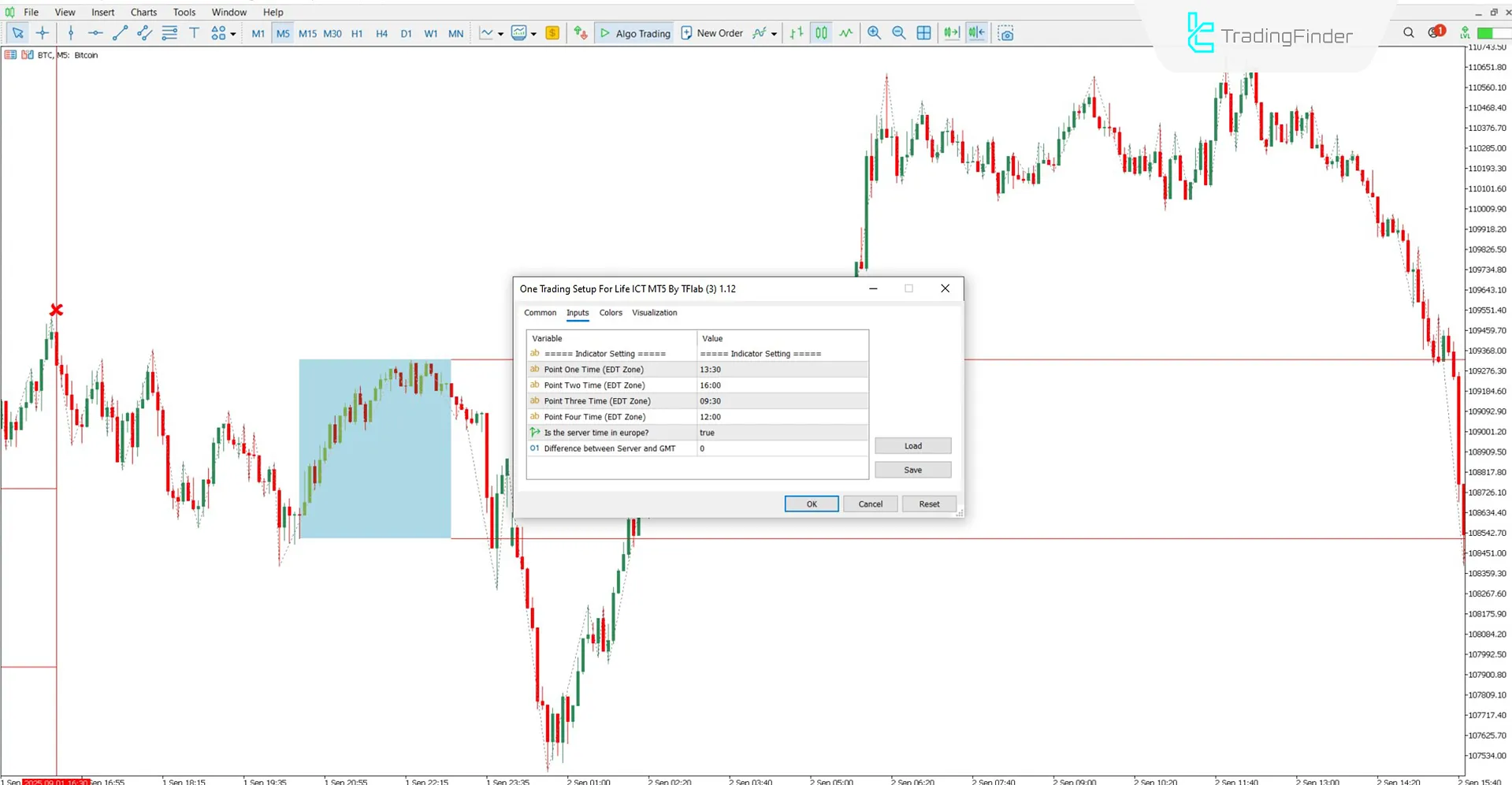1512x785 pixels.
Task: Click the Load button in the settings dialog
Action: [x=912, y=445]
